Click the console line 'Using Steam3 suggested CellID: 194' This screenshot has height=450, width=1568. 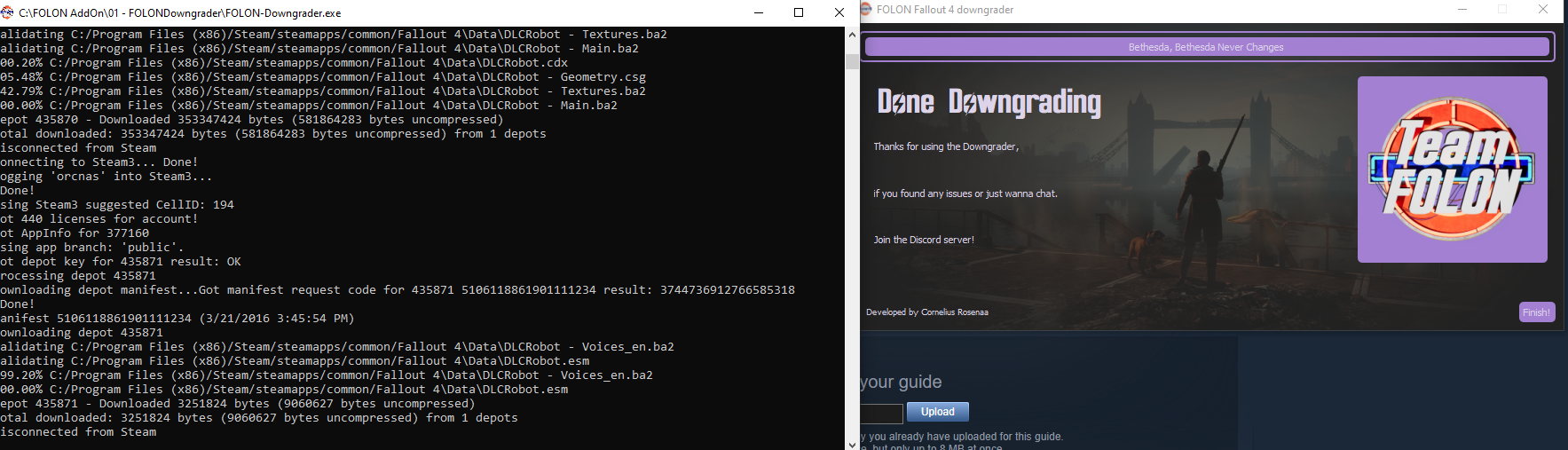point(117,205)
